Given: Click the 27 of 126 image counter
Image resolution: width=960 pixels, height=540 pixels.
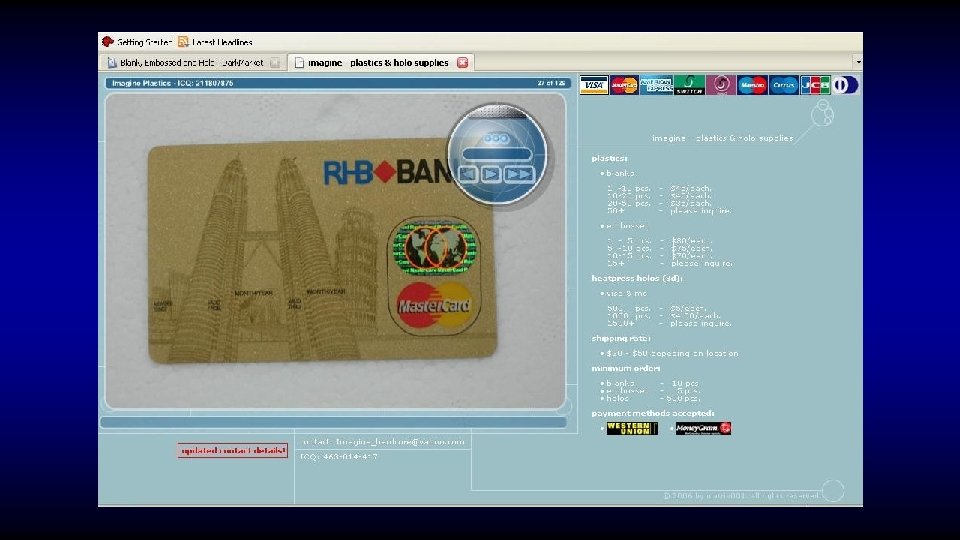Looking at the screenshot, I should coord(551,83).
